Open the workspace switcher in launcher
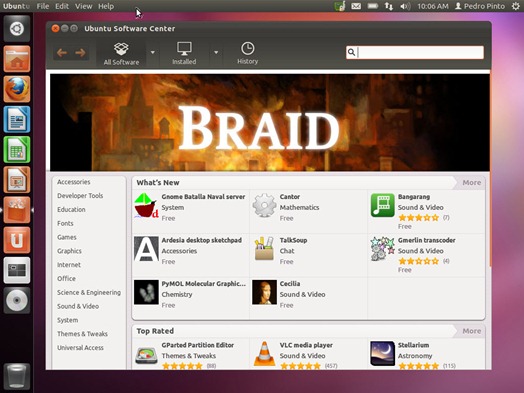 coord(17,270)
